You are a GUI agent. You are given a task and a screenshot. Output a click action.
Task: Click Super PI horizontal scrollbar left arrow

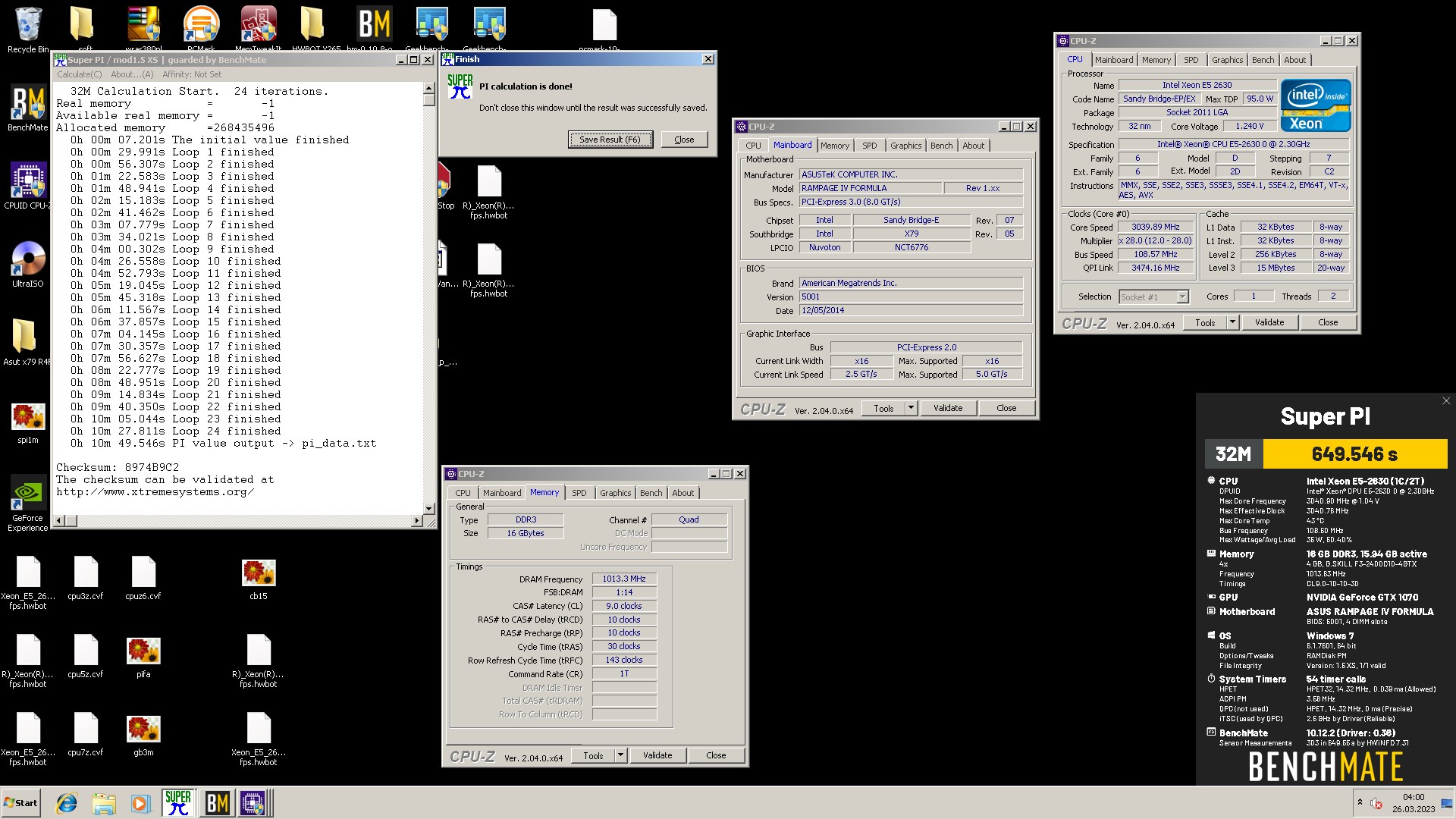(x=60, y=521)
